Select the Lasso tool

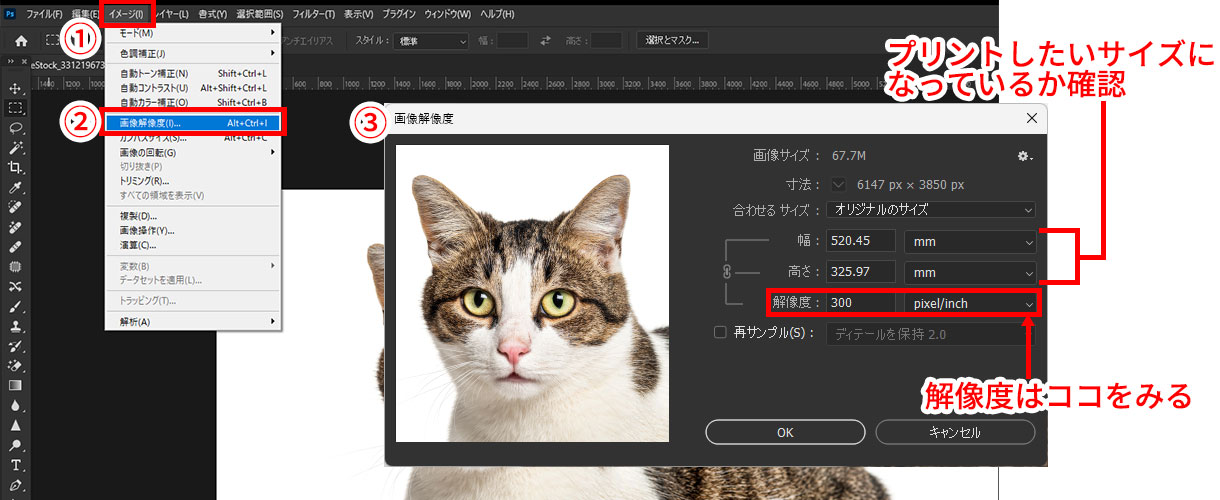coord(16,128)
